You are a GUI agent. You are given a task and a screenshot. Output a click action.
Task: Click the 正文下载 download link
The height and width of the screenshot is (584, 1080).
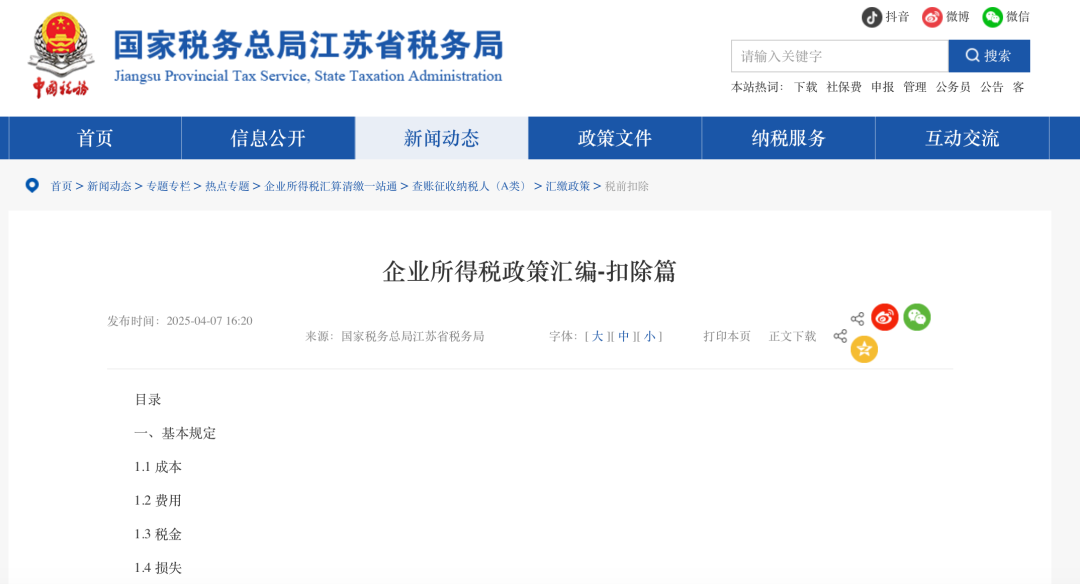(792, 336)
